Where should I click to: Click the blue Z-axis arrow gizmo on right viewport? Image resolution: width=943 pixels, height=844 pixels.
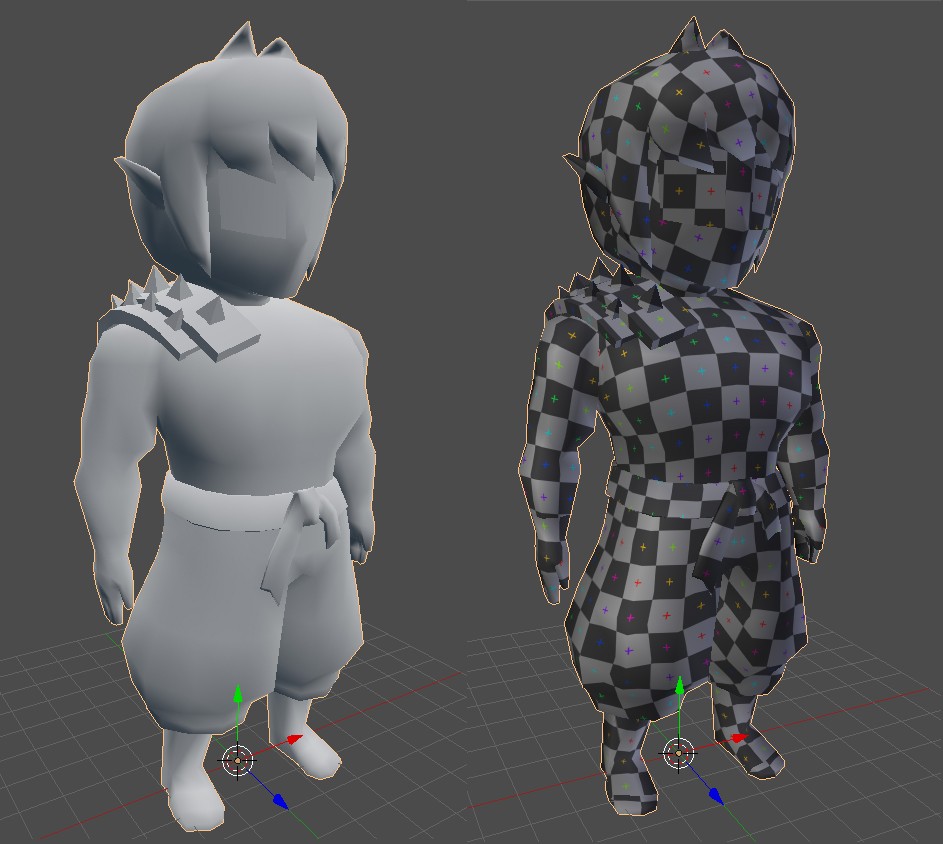[715, 794]
